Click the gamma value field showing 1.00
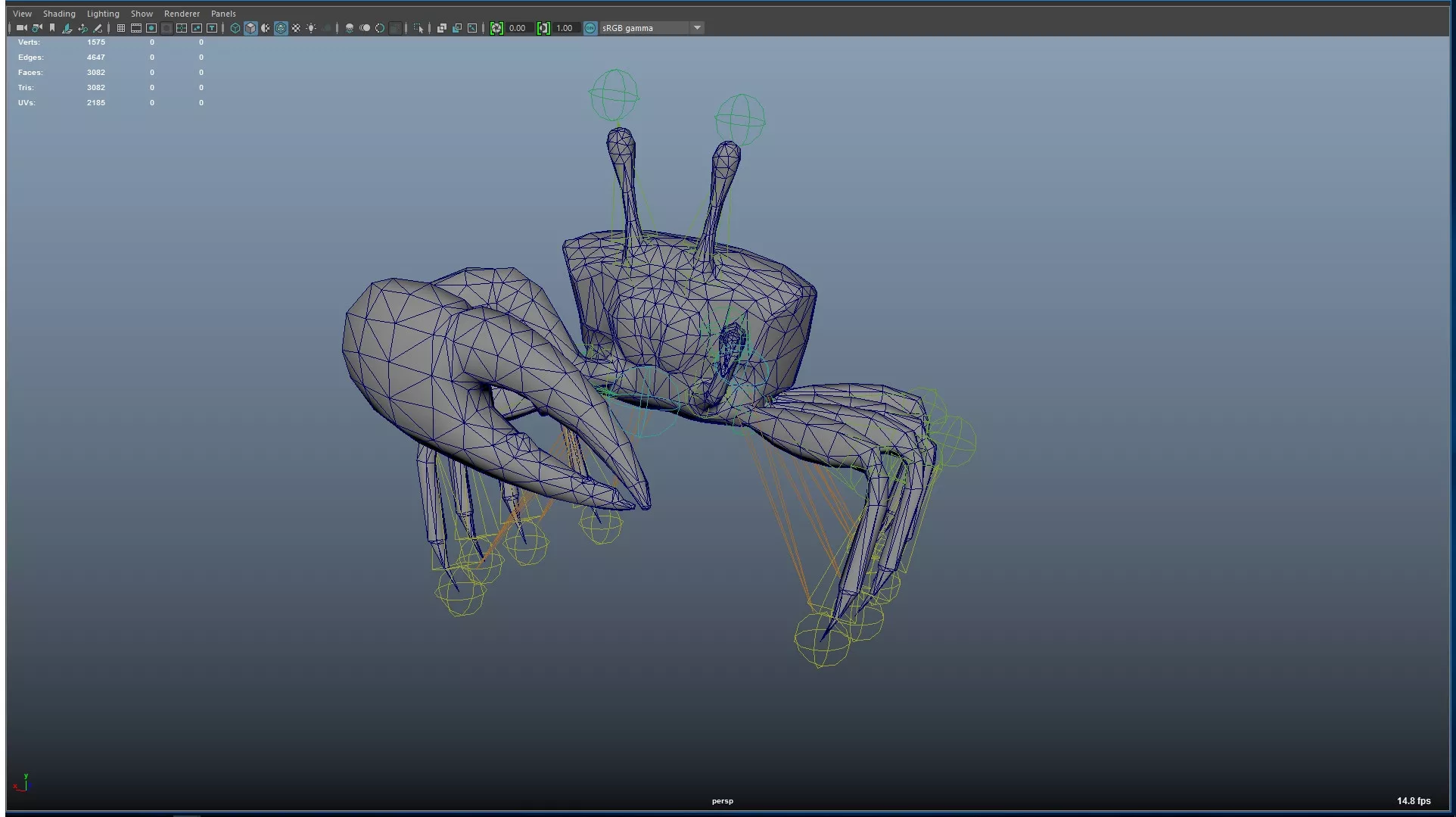1456x817 pixels. coord(565,28)
